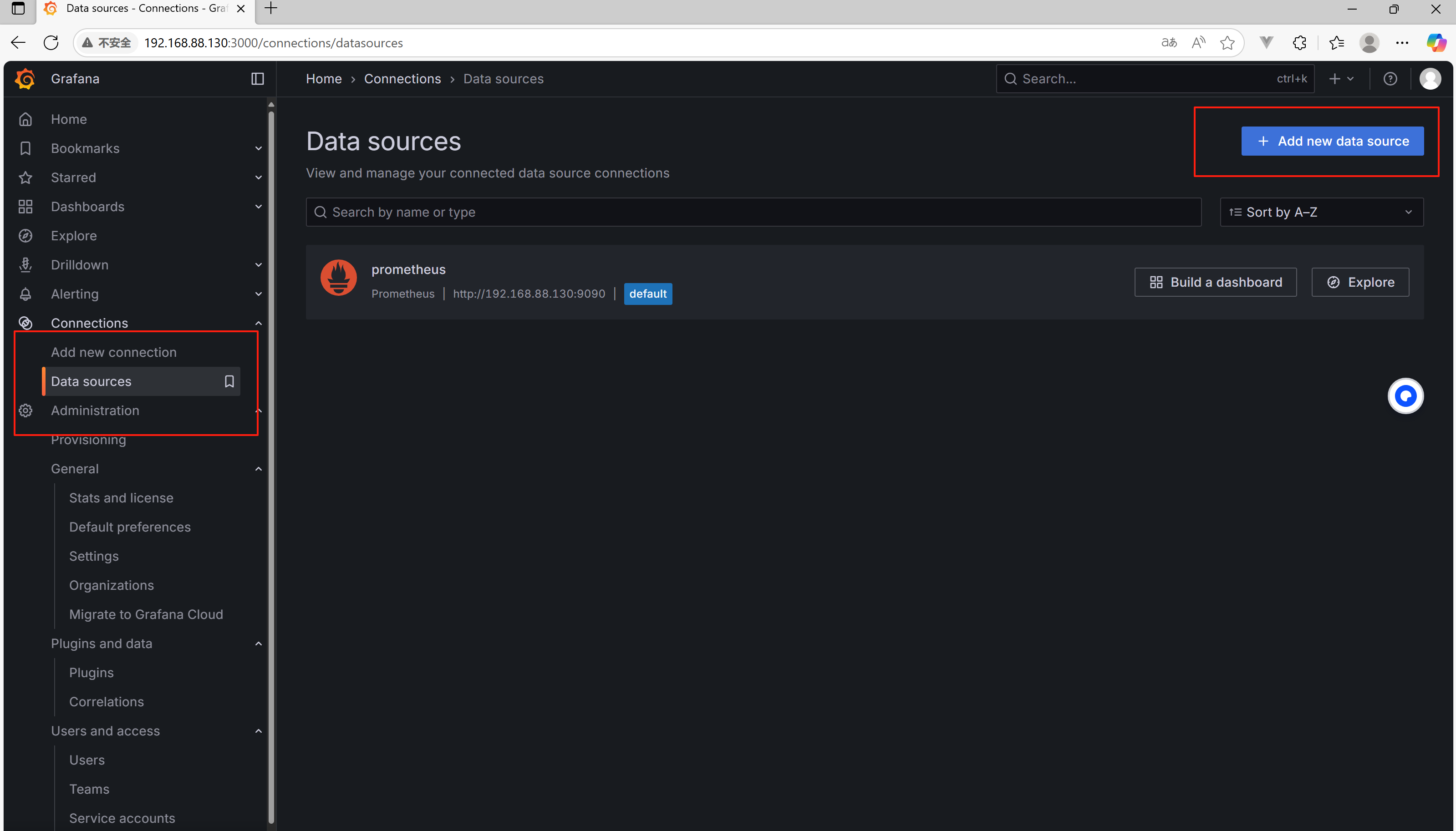
Task: Reload the page with refresh icon
Action: [x=51, y=43]
